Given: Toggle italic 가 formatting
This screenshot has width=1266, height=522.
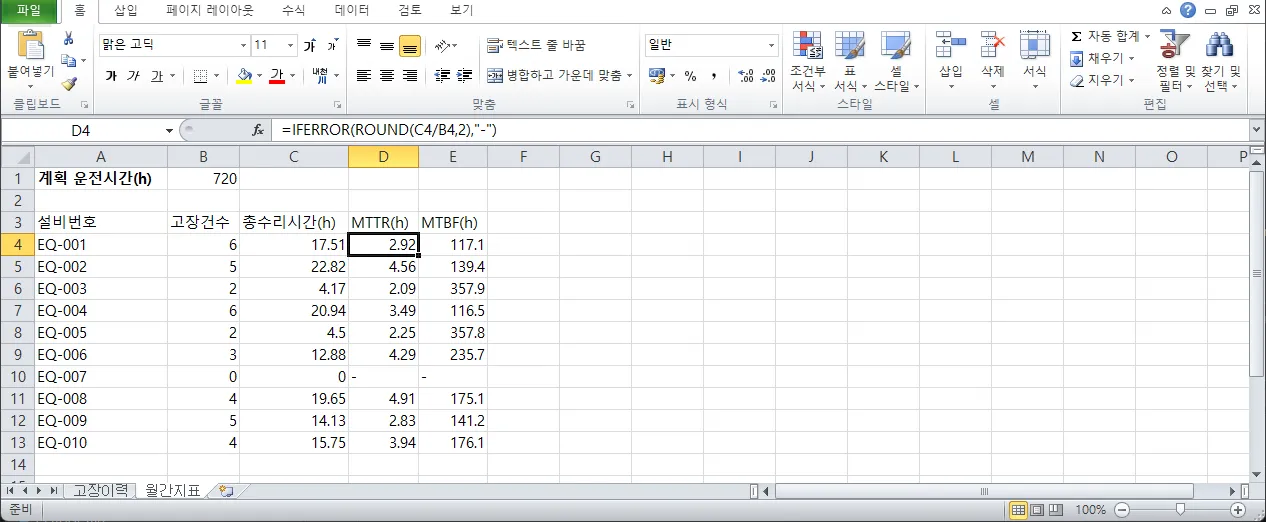Looking at the screenshot, I should (134, 76).
